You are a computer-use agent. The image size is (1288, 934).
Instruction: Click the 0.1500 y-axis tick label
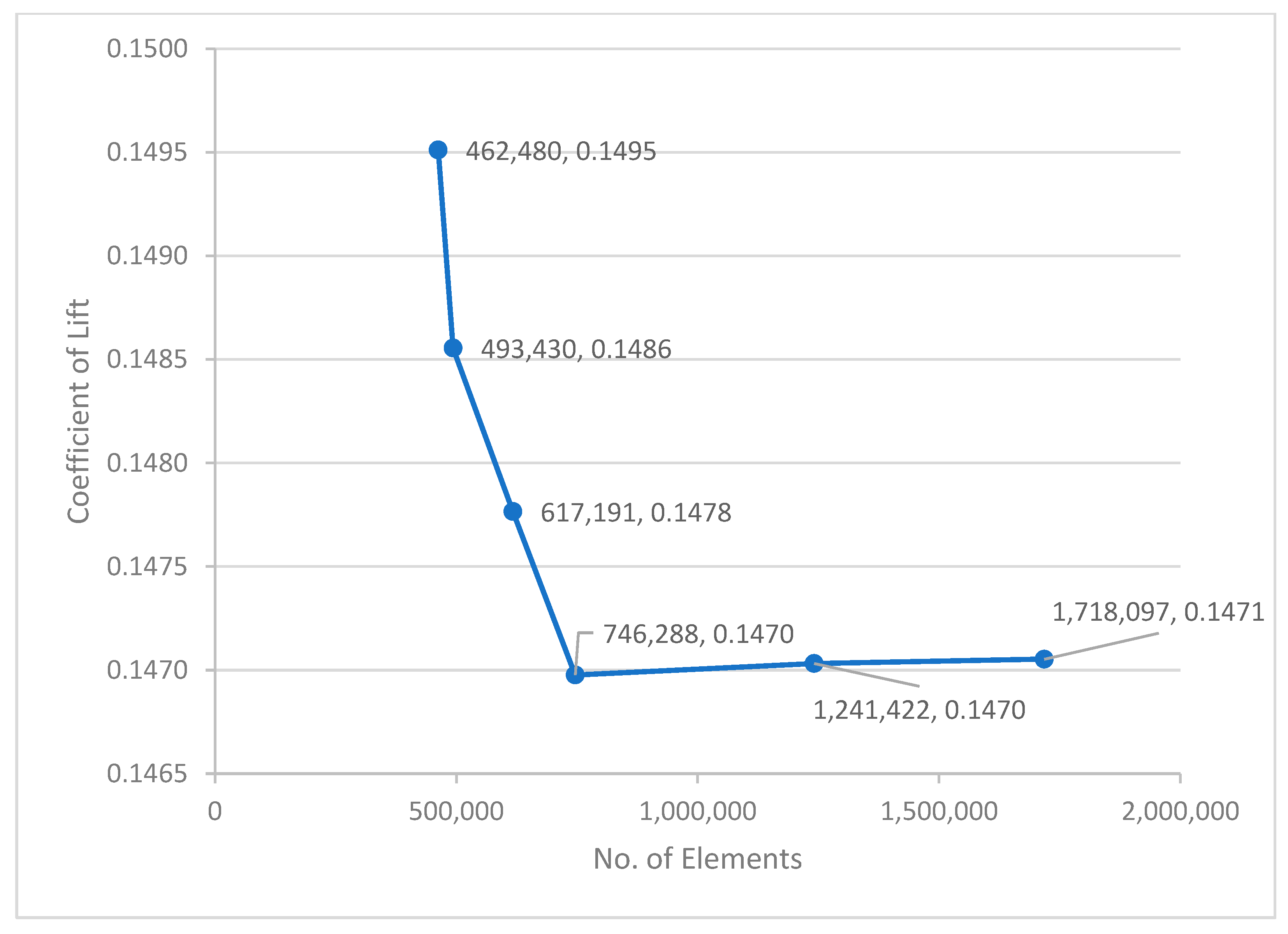pos(147,49)
